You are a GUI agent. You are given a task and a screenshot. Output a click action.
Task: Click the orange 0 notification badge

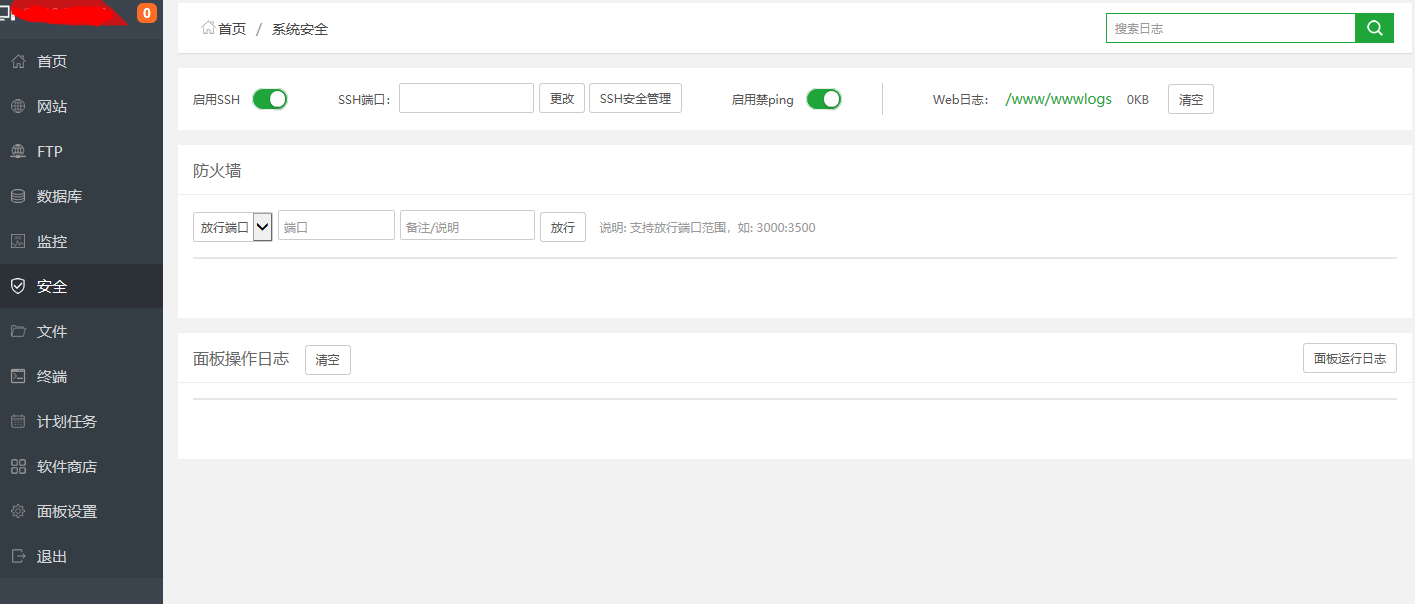pos(147,13)
